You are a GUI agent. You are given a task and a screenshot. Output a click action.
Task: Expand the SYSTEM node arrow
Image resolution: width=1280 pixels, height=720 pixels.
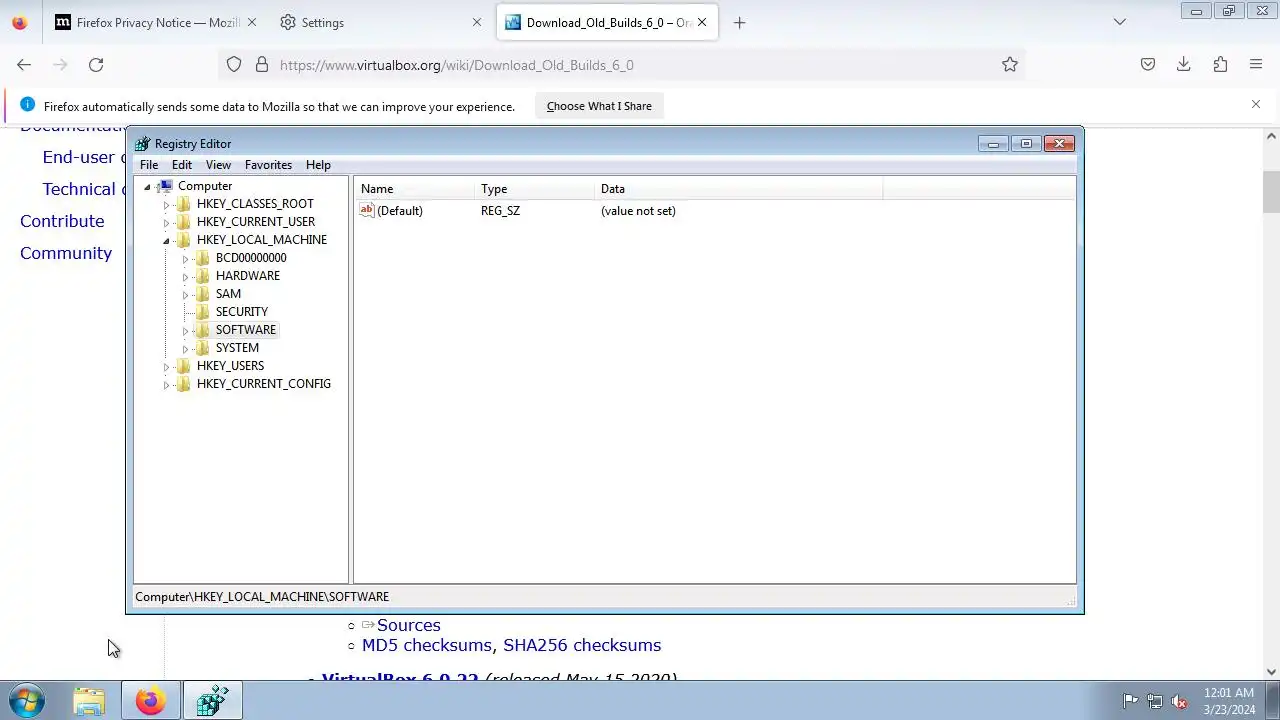coord(185,349)
